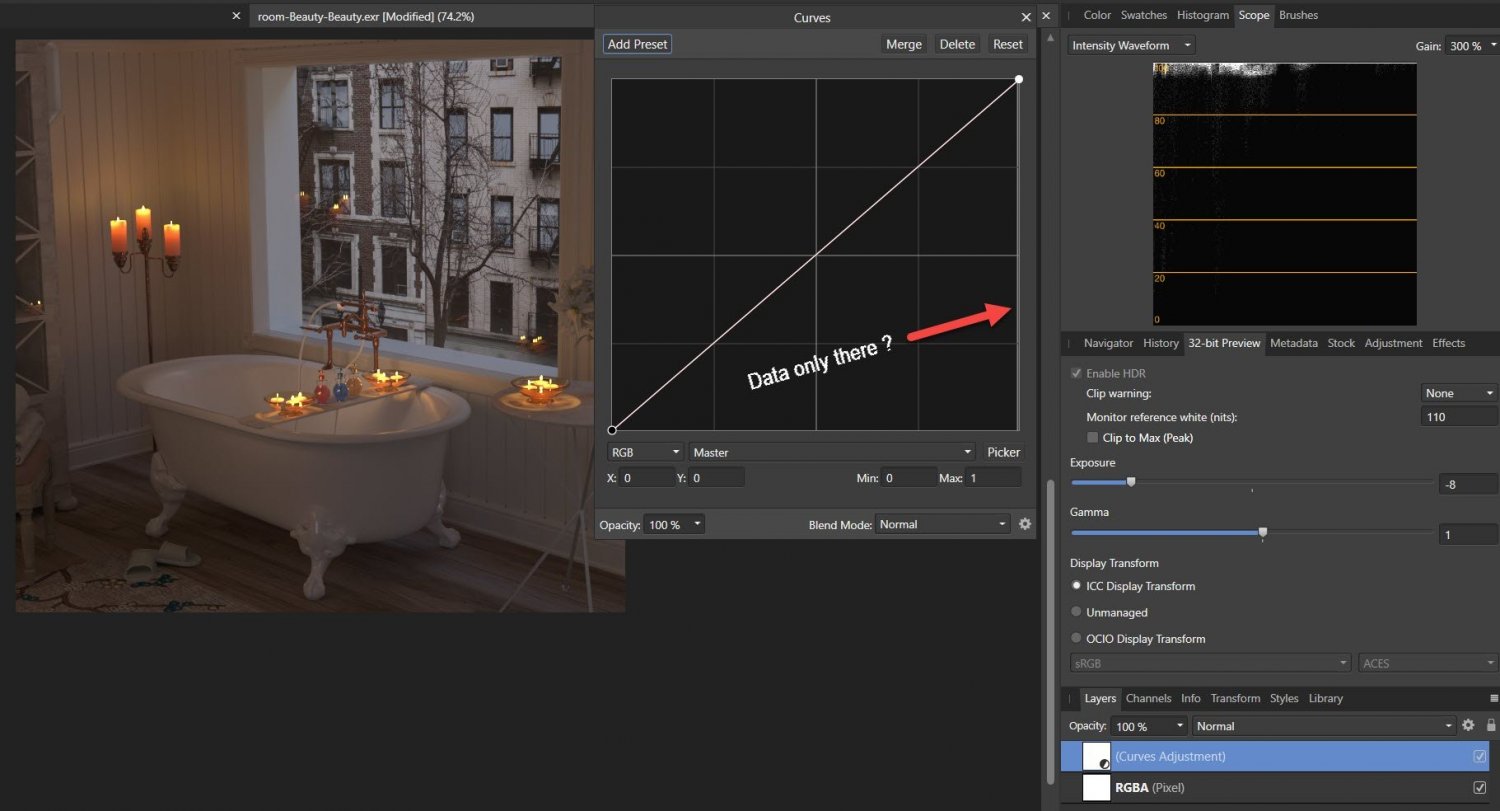Close the room-Beauty-Beauty.exr document tab
Image resolution: width=1500 pixels, height=811 pixels.
(236, 16)
